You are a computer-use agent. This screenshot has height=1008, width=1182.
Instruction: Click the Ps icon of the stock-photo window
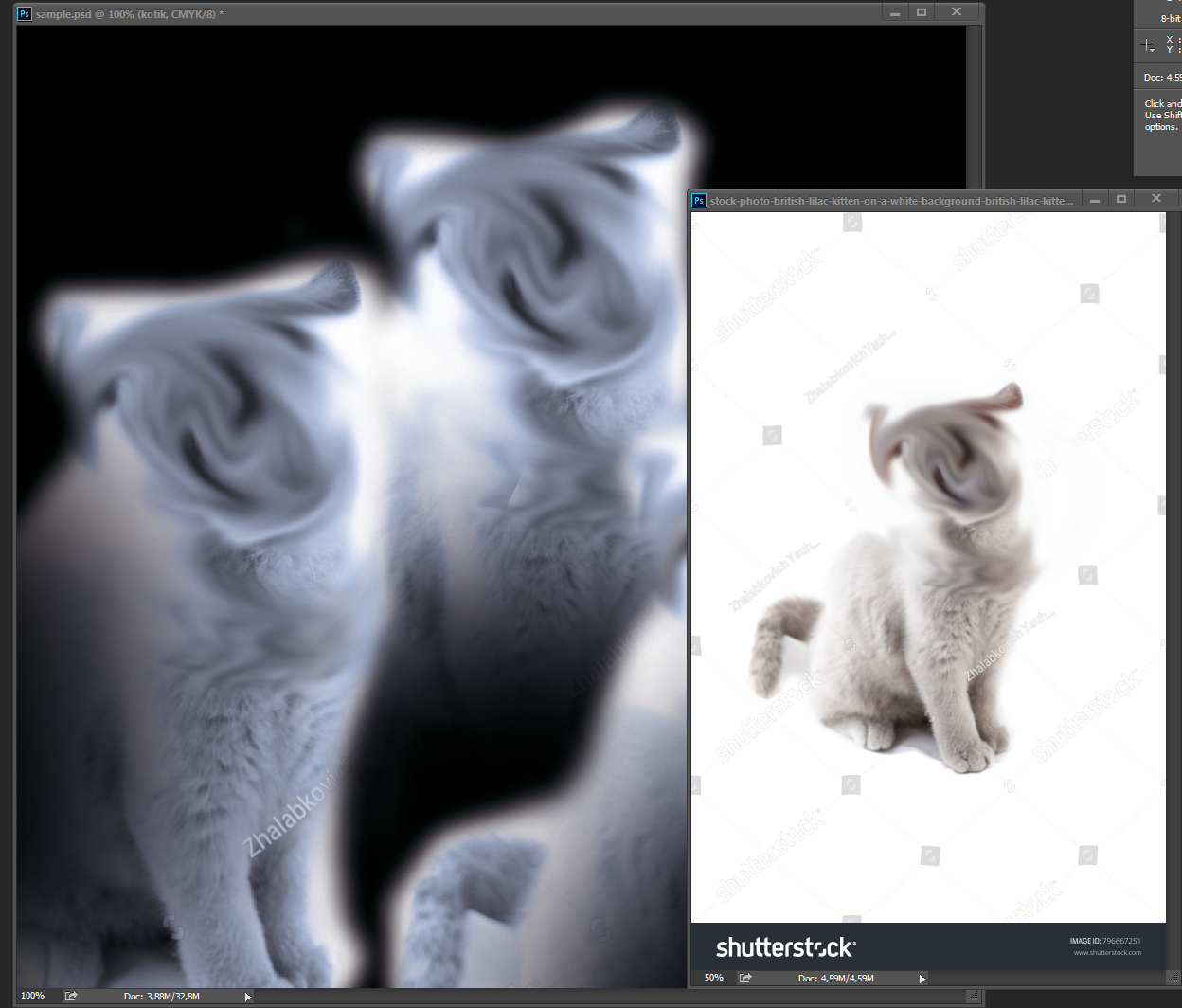click(x=699, y=201)
